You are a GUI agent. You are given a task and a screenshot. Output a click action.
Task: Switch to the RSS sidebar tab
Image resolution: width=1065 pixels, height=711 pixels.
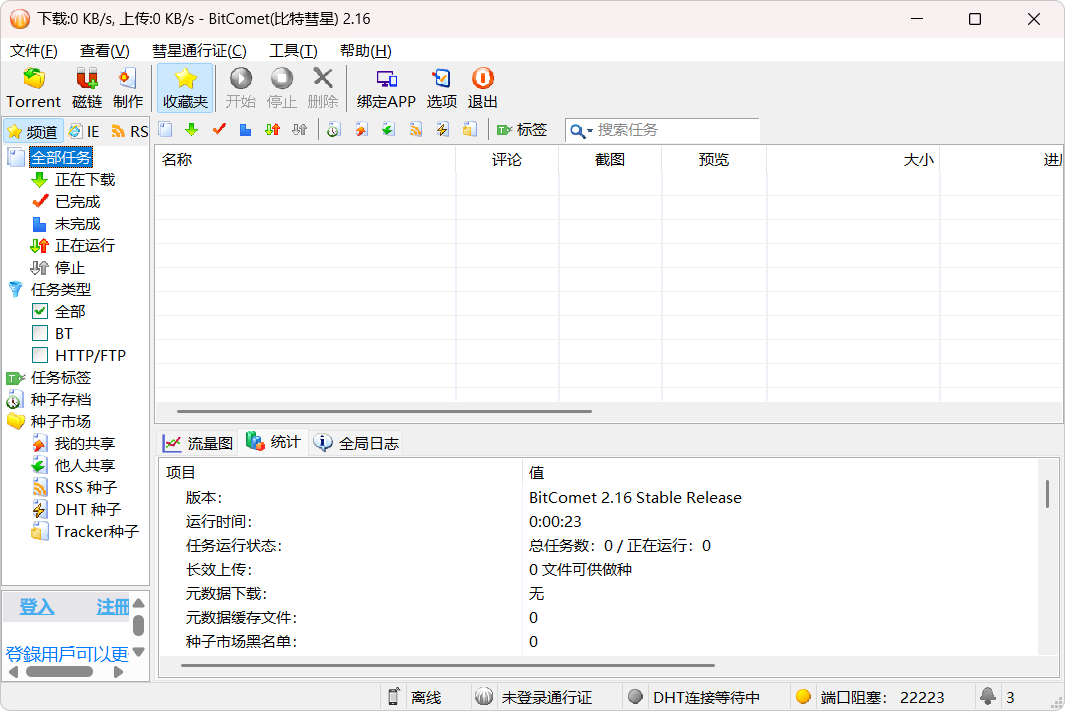(129, 131)
